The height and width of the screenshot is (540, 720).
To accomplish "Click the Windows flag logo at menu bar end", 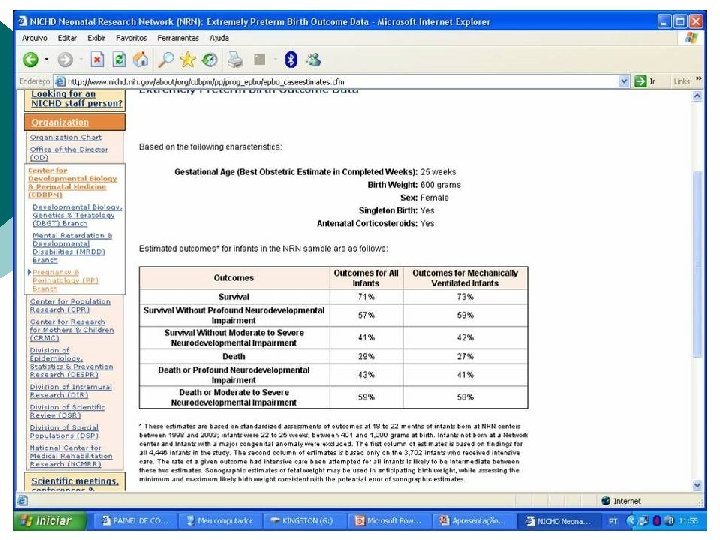I will point(691,38).
